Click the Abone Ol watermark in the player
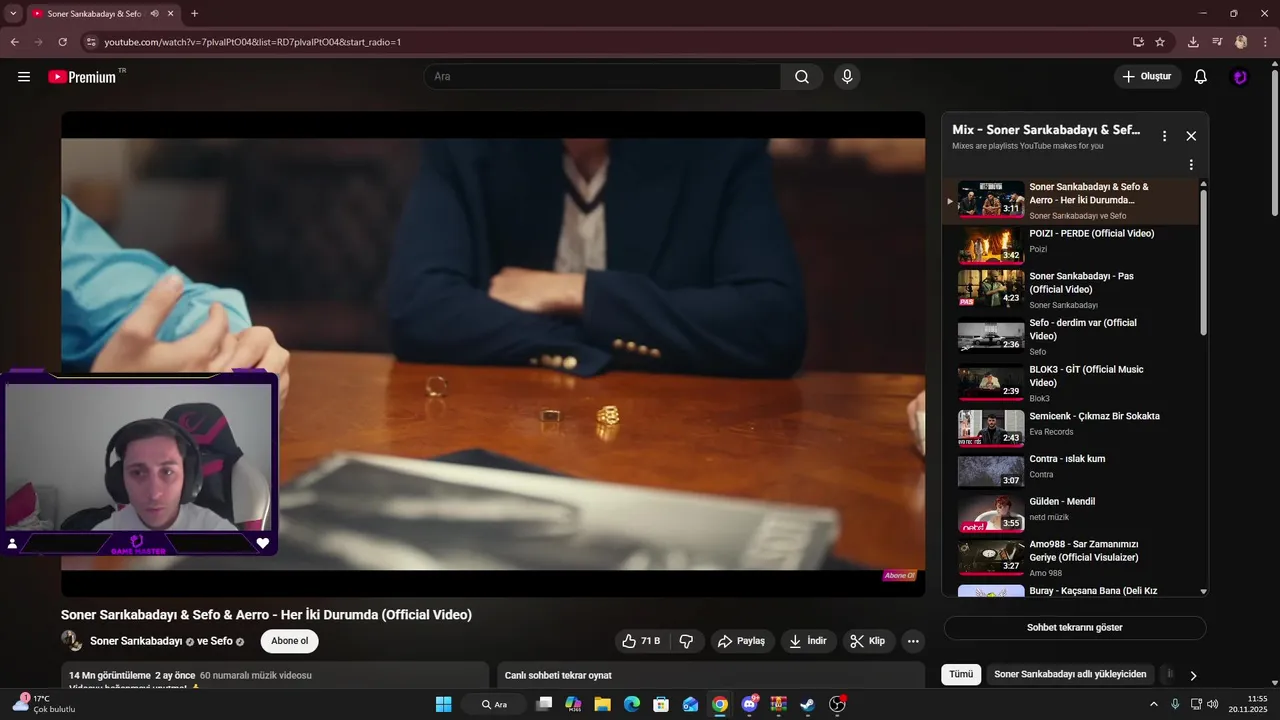The width and height of the screenshot is (1280, 720). pyautogui.click(x=899, y=576)
